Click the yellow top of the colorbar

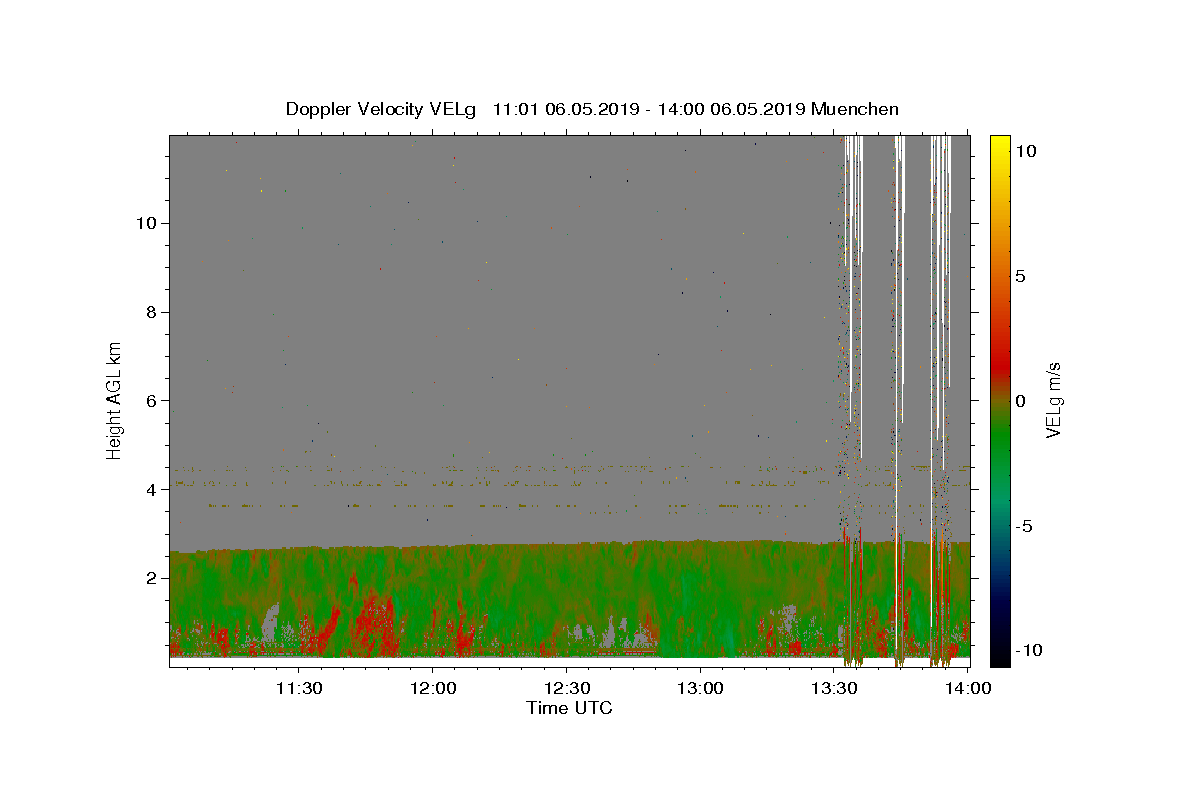pos(999,145)
